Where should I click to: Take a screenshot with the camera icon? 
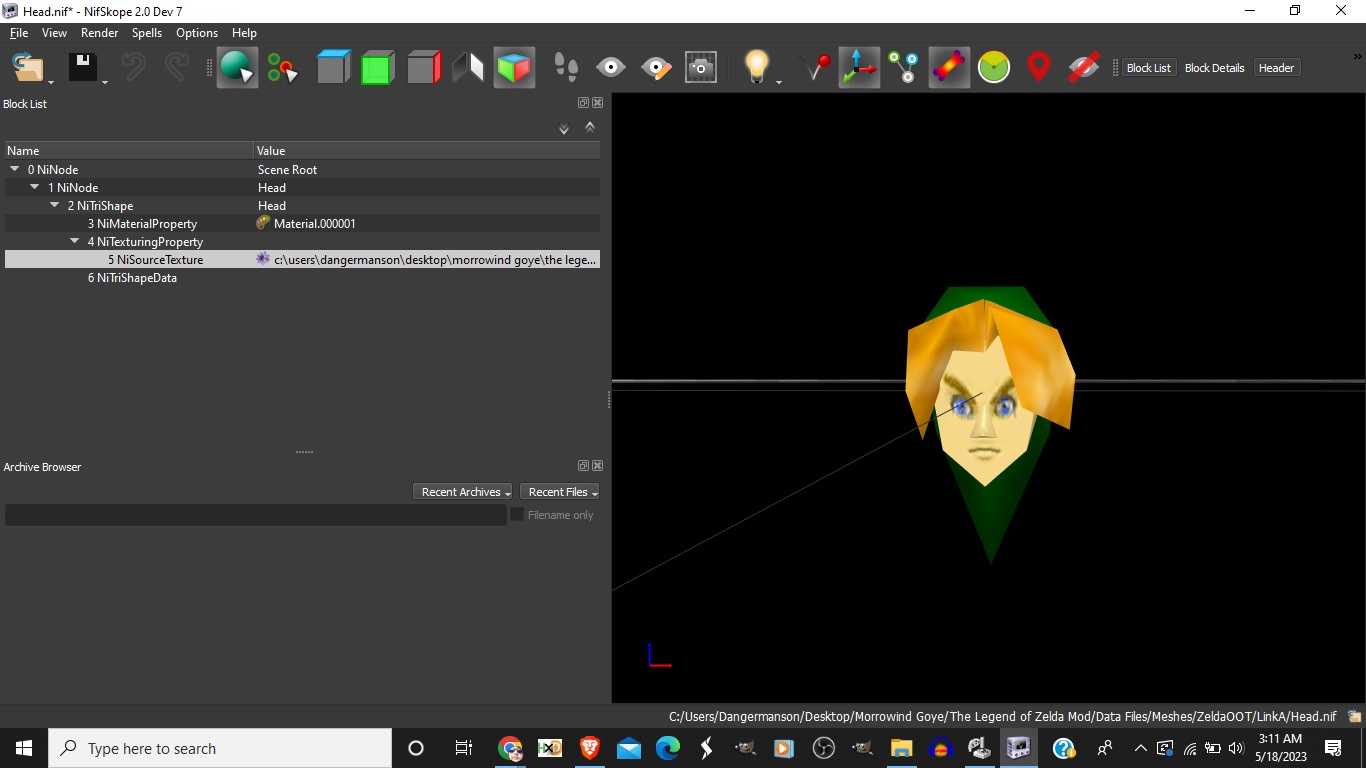coord(701,68)
